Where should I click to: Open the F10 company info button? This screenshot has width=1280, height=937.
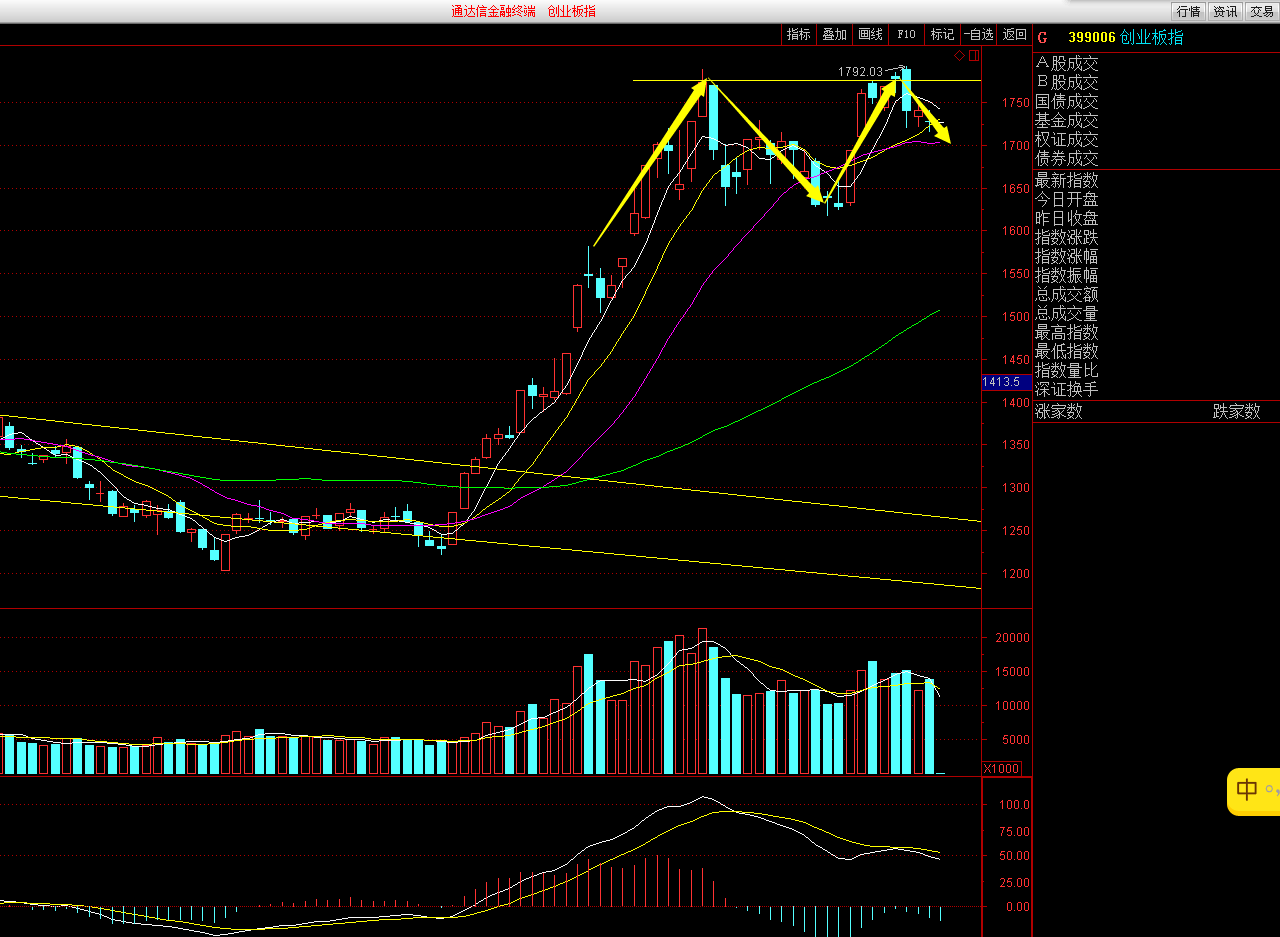906,34
